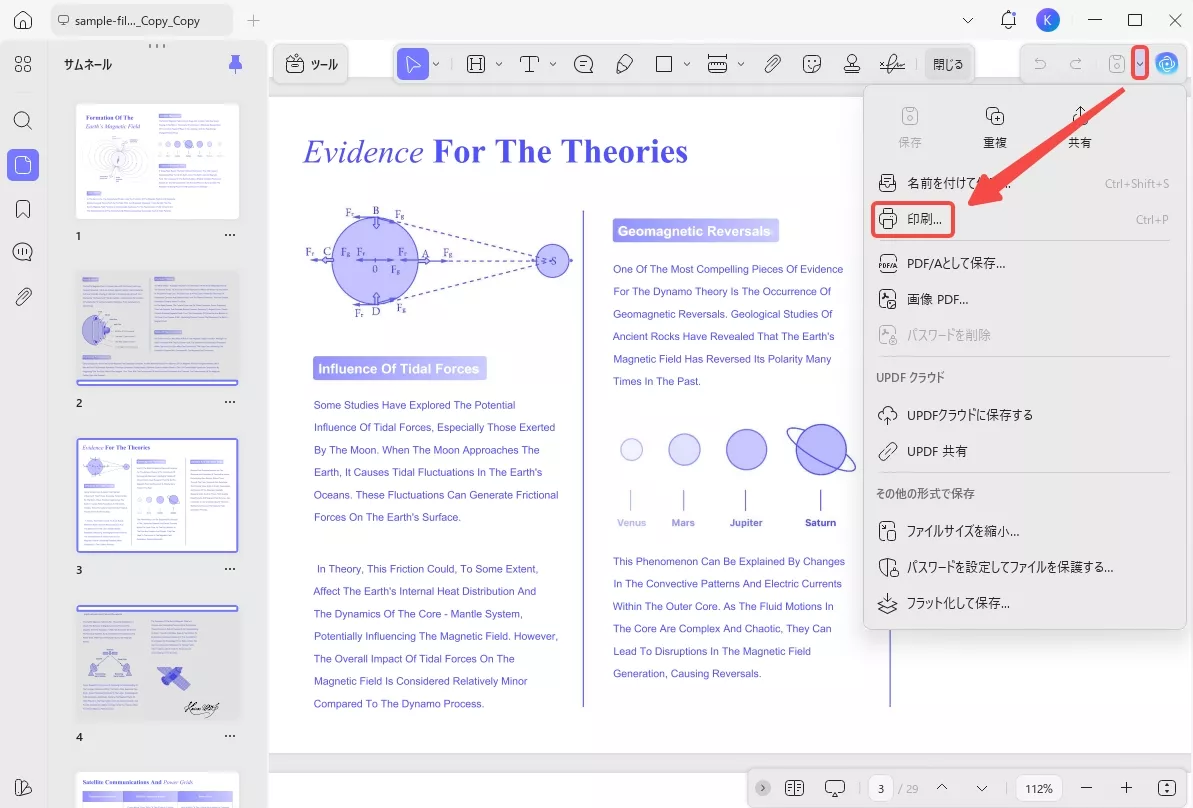This screenshot has height=808, width=1193.
Task: Open the sticker tool
Action: coord(812,64)
